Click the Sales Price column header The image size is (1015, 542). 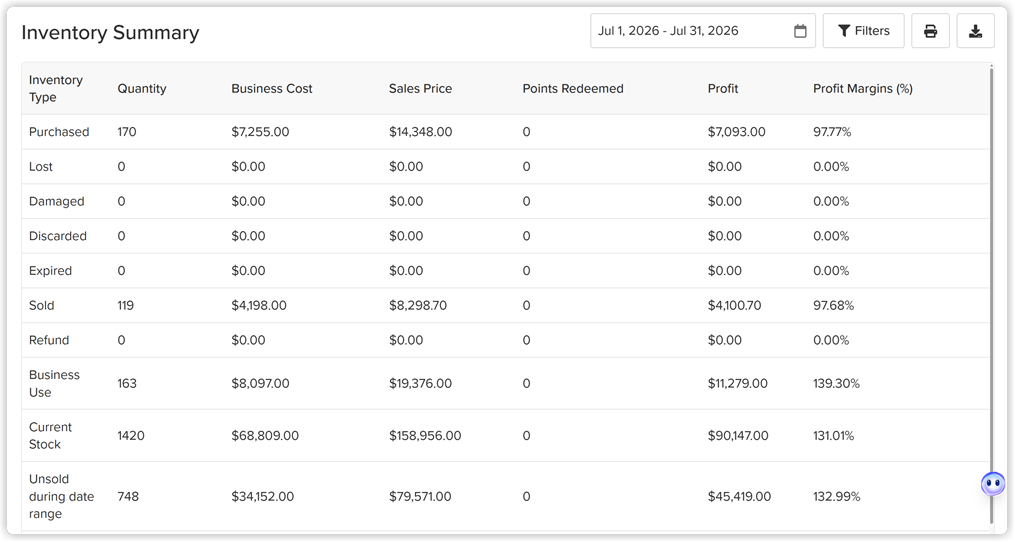[420, 89]
